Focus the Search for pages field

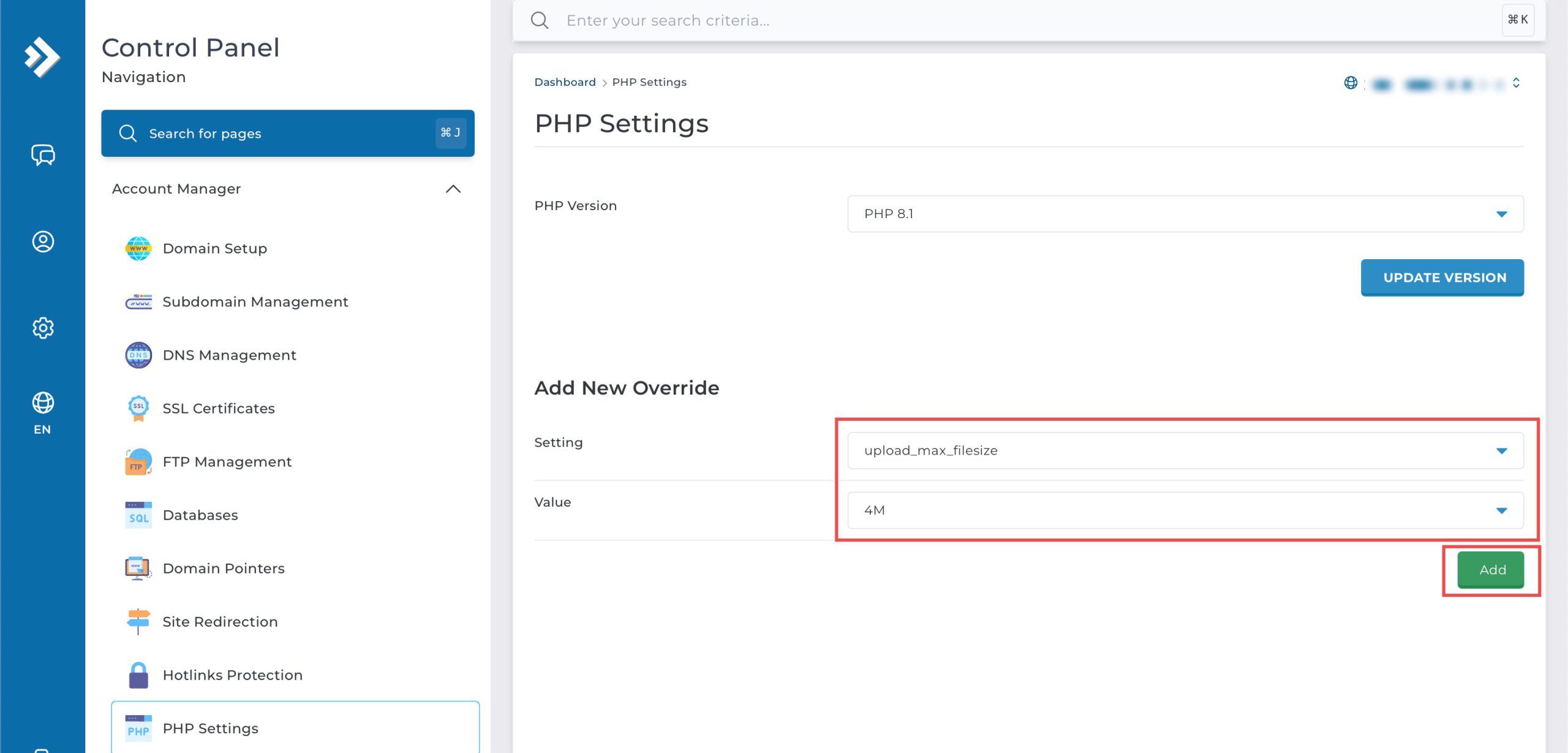pos(287,133)
